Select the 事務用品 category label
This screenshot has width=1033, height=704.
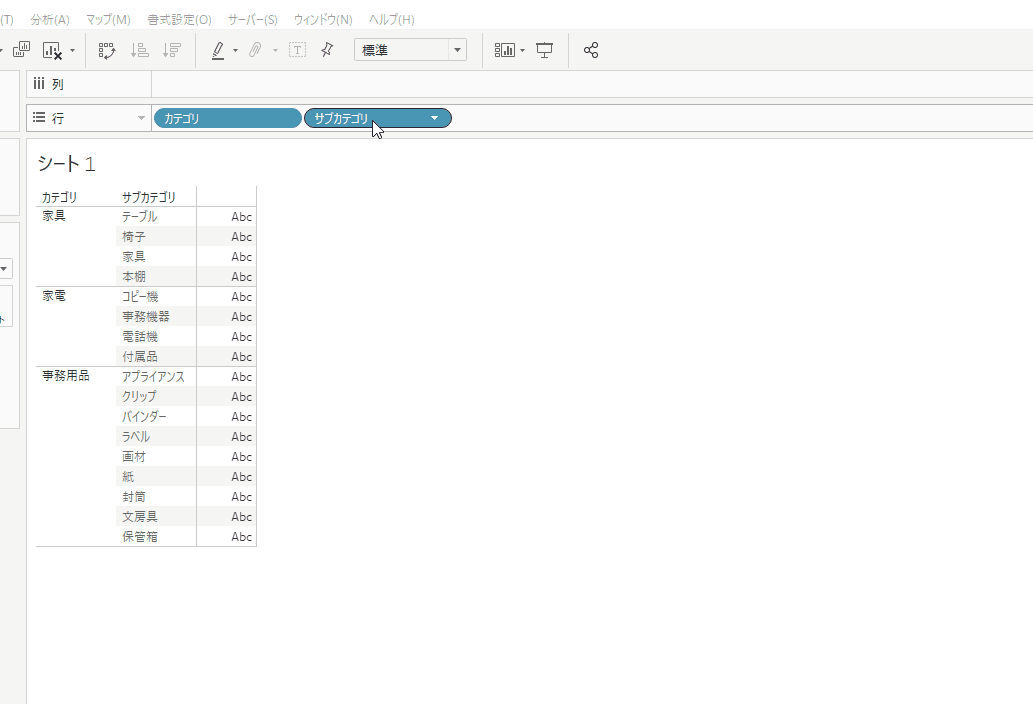(x=66, y=375)
